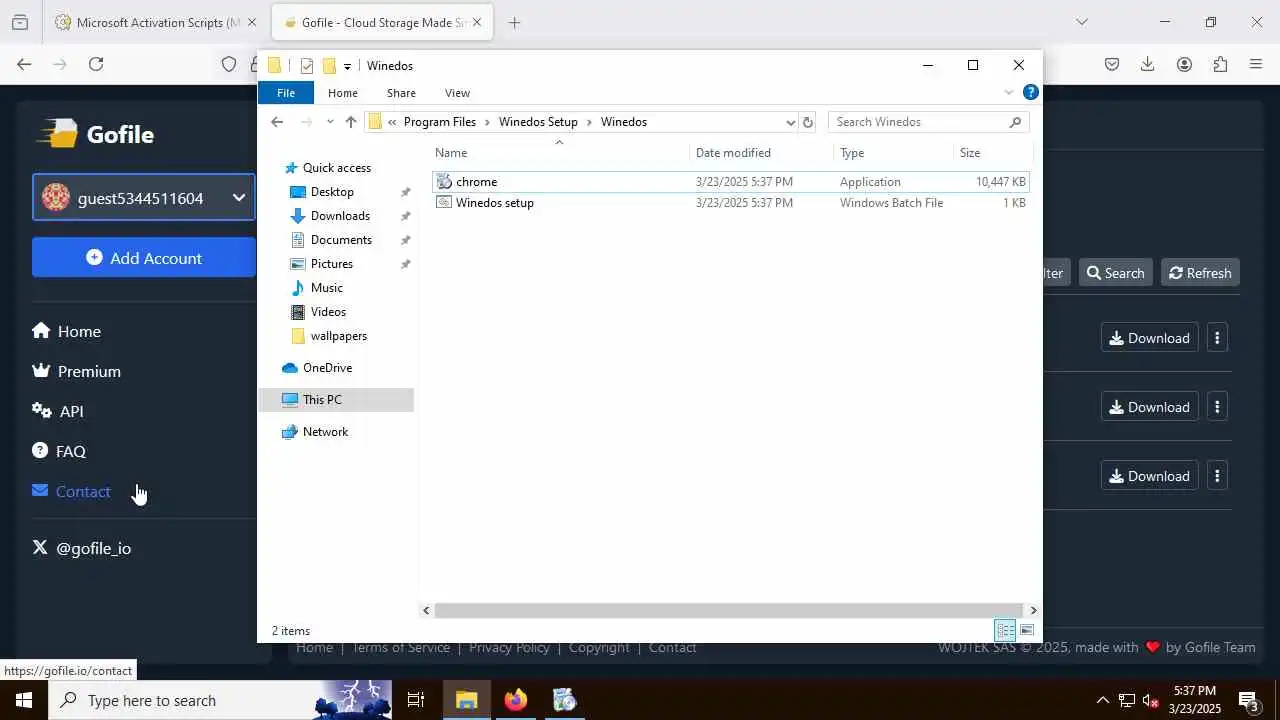
Task: Click the Add Account button
Action: pos(144,257)
